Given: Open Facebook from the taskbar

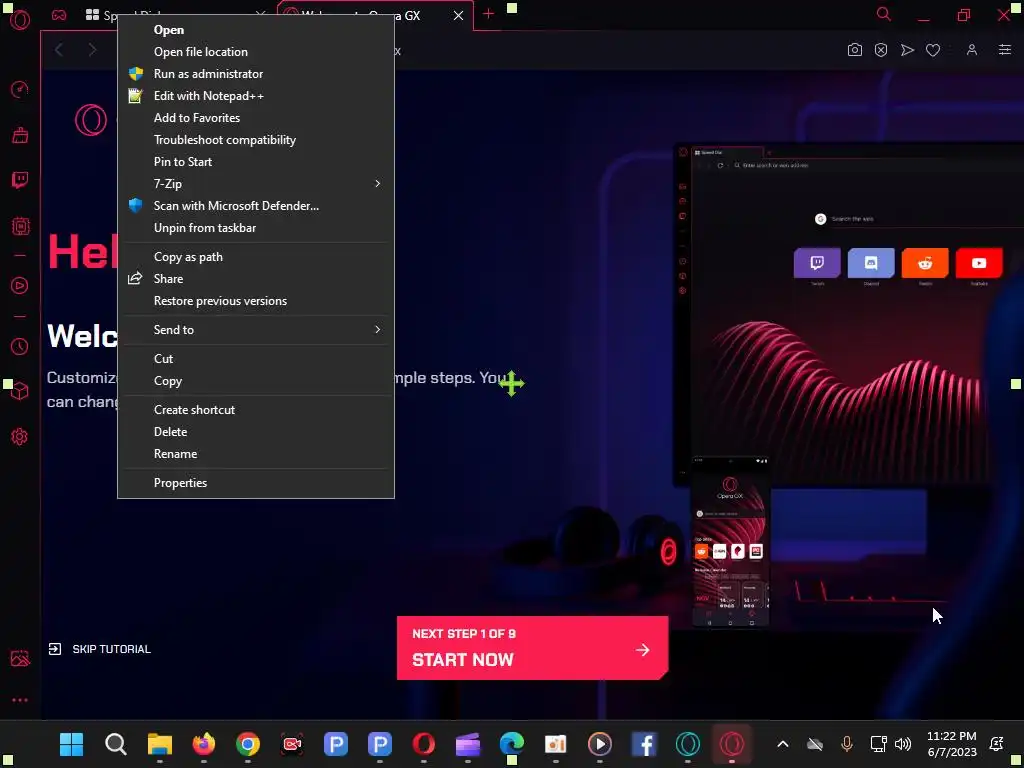Looking at the screenshot, I should pos(644,744).
